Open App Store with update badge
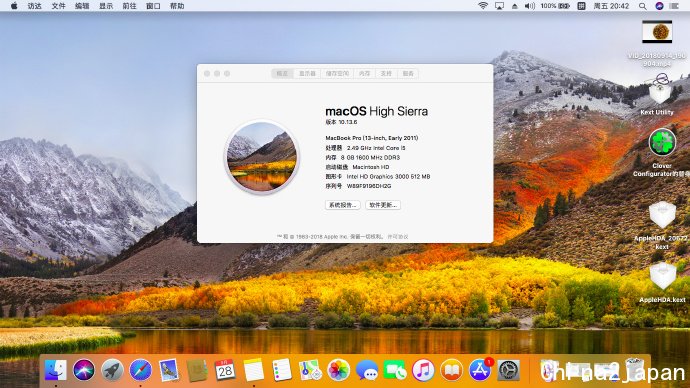Viewport: 690px width, 388px height. pos(480,370)
